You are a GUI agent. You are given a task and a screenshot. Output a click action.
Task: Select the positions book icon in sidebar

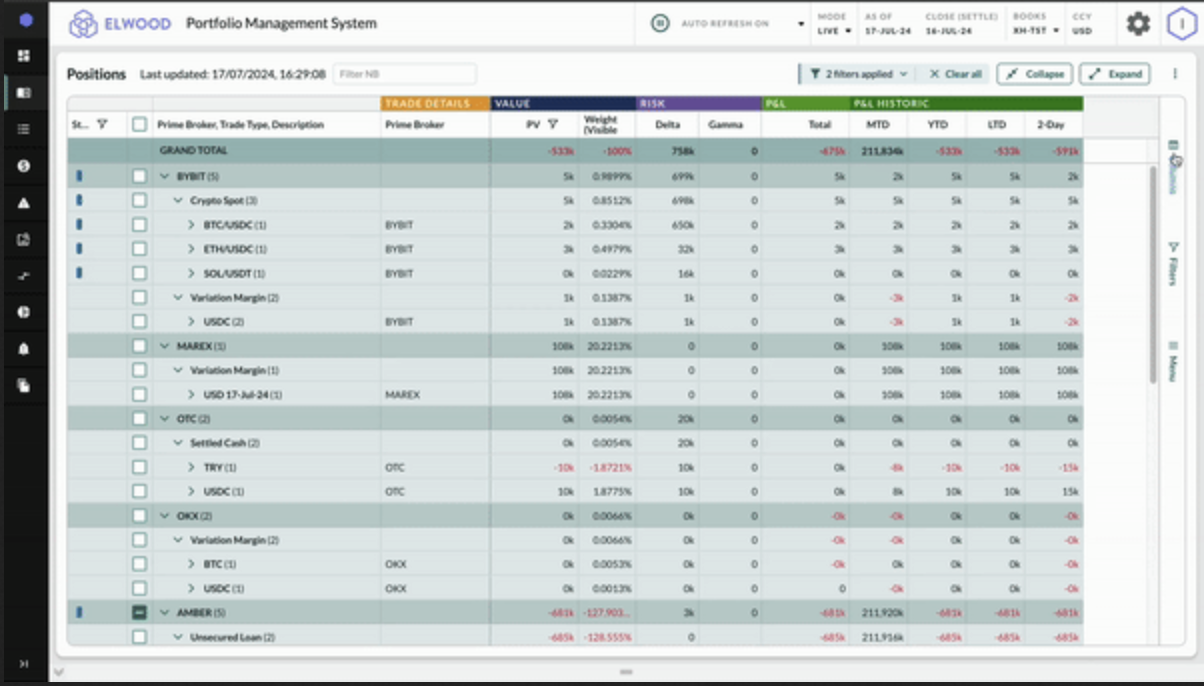[x=24, y=93]
